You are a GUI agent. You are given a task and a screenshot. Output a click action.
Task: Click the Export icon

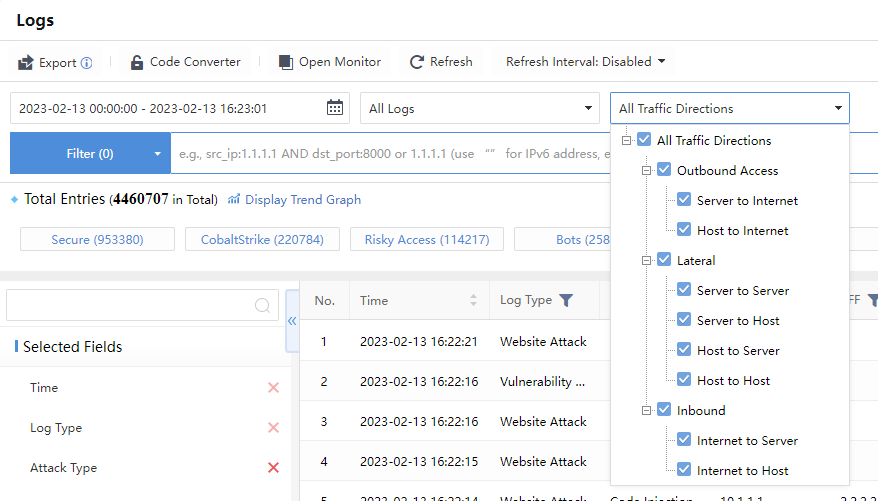click(x=26, y=62)
